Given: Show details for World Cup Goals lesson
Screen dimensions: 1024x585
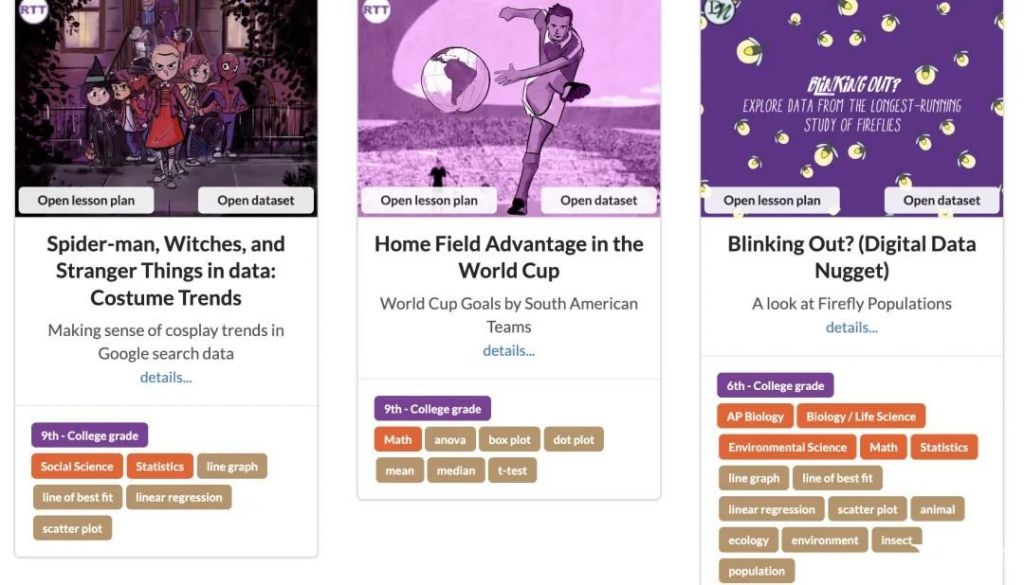Looking at the screenshot, I should (x=509, y=351).
